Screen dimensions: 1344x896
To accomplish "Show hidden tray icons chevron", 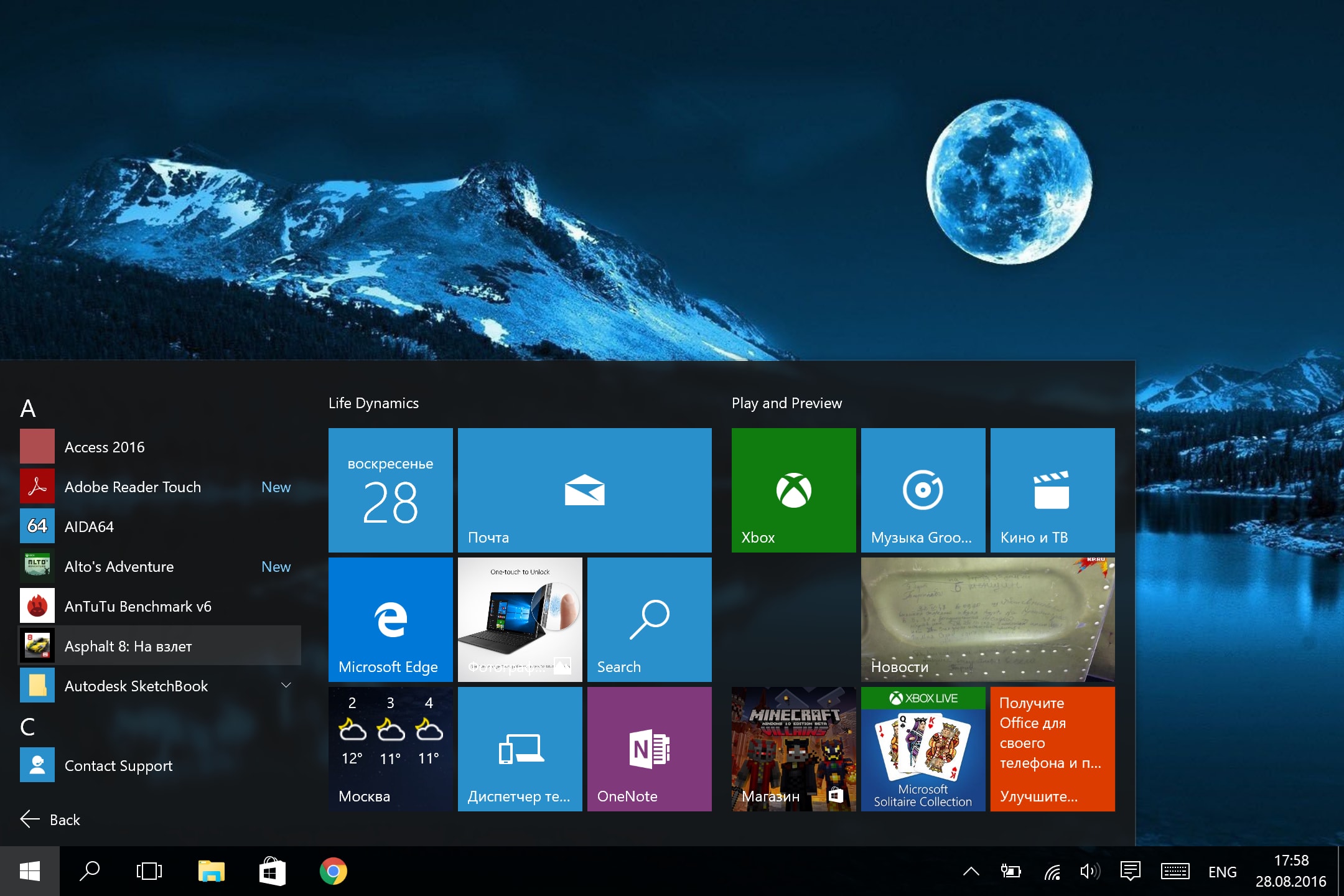I will tap(971, 871).
